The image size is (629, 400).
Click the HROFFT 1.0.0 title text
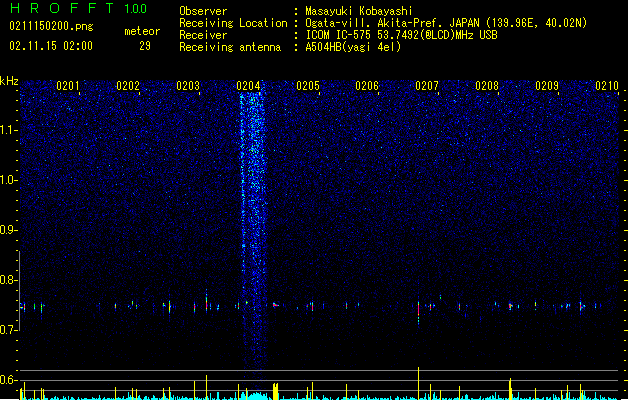(79, 8)
